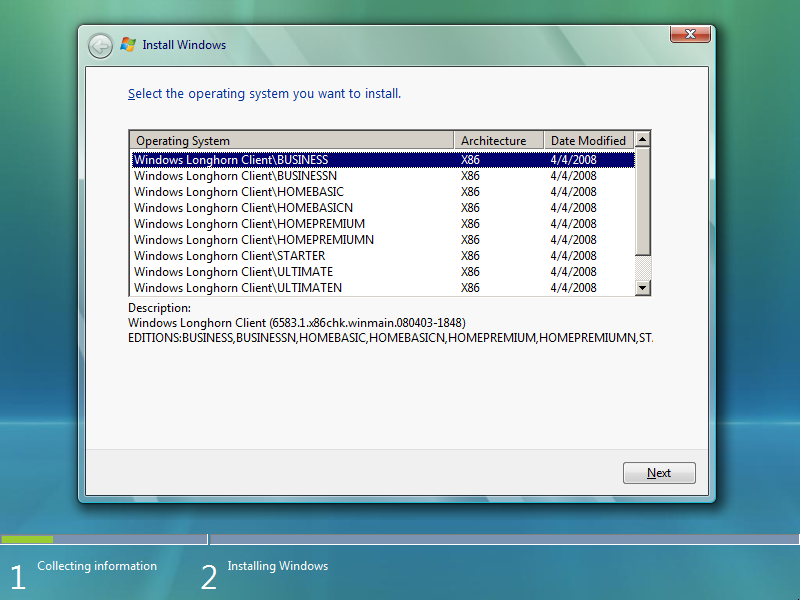The width and height of the screenshot is (800, 600).
Task: Sort by the Date Modified column header
Action: [x=589, y=140]
